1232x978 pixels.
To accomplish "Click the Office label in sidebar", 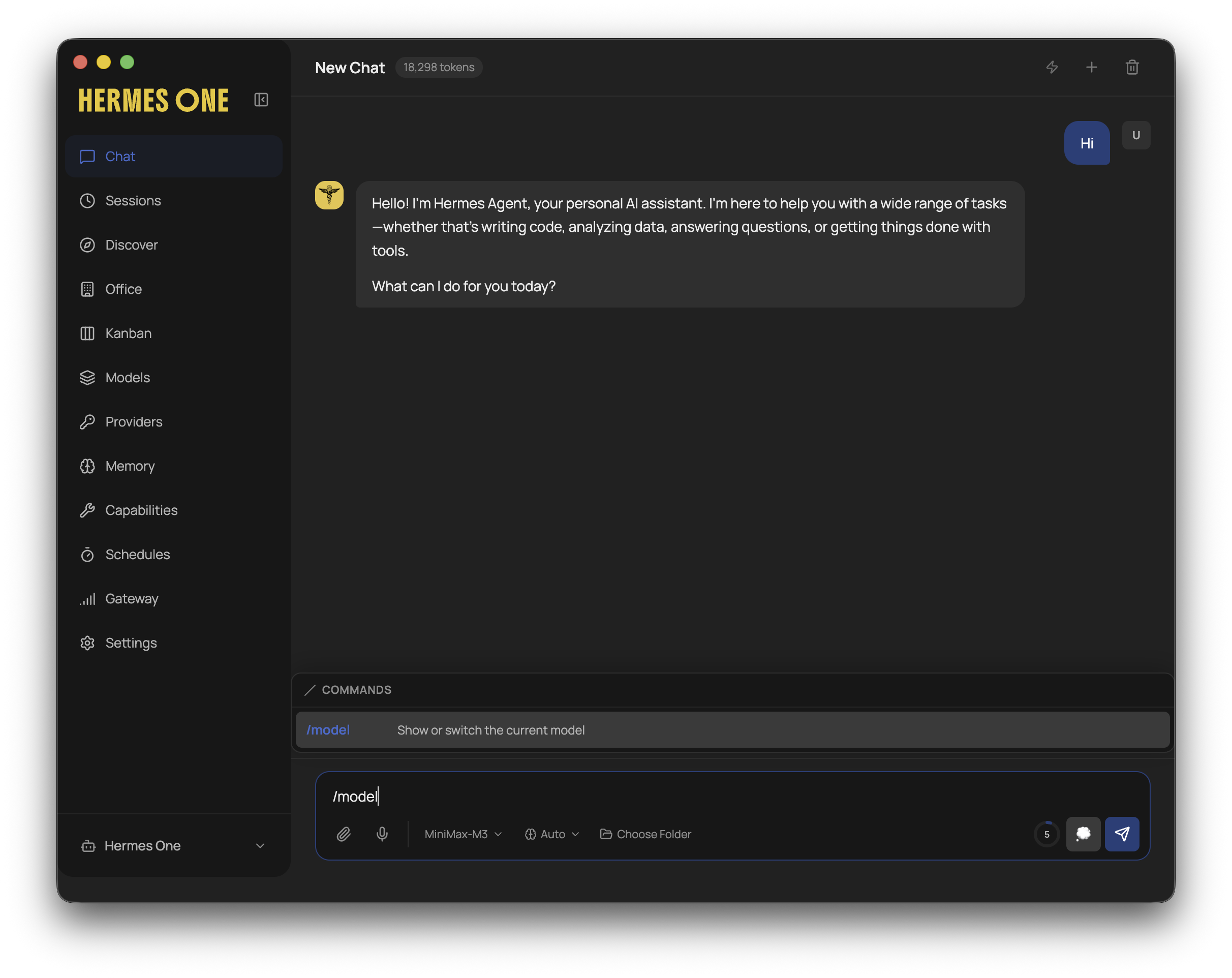I will [x=124, y=289].
